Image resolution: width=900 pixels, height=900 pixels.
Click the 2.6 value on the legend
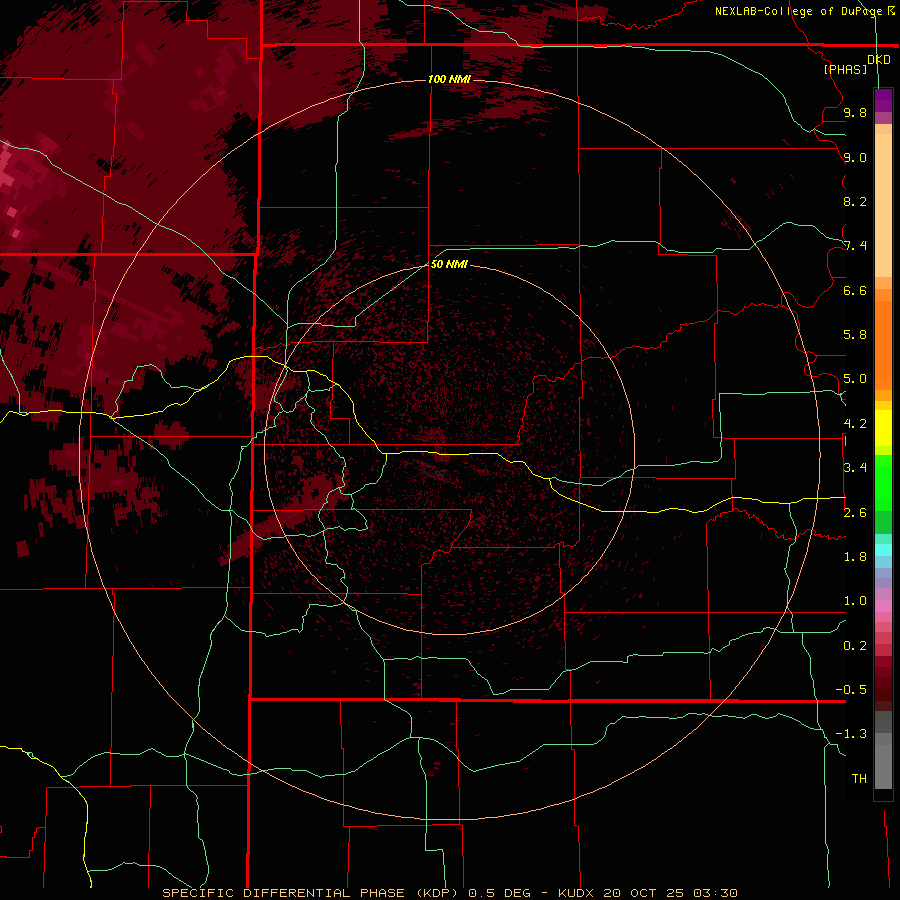click(x=855, y=513)
